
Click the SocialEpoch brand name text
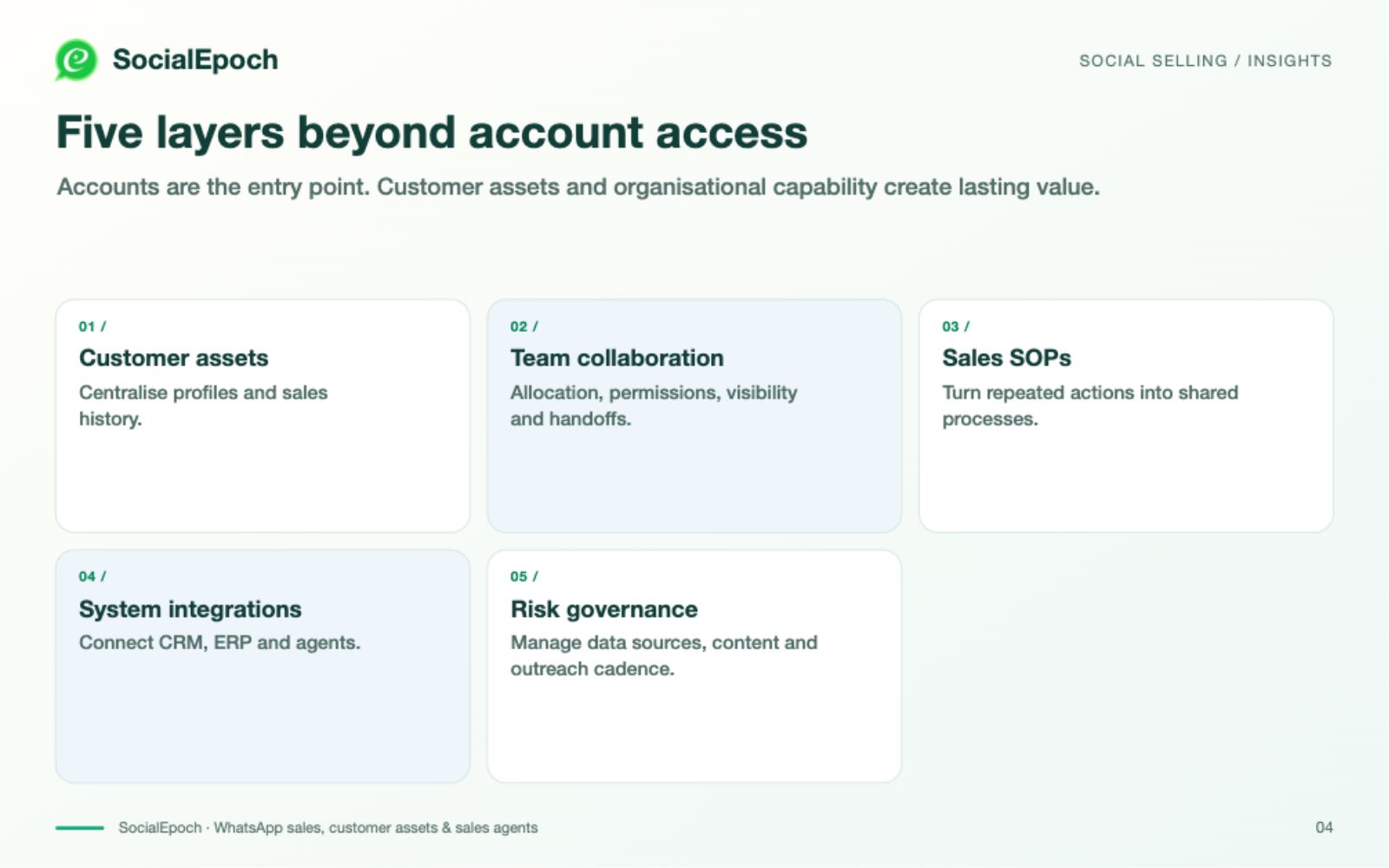(195, 60)
